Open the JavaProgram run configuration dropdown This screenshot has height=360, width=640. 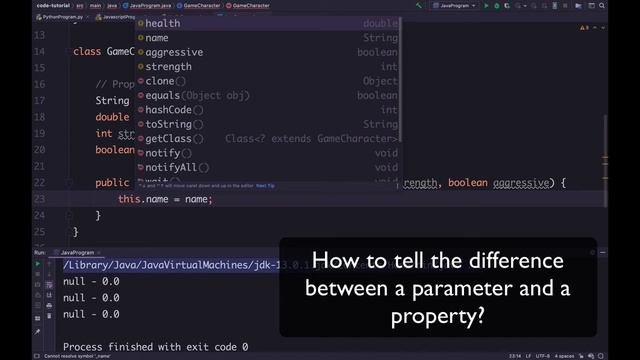point(454,6)
